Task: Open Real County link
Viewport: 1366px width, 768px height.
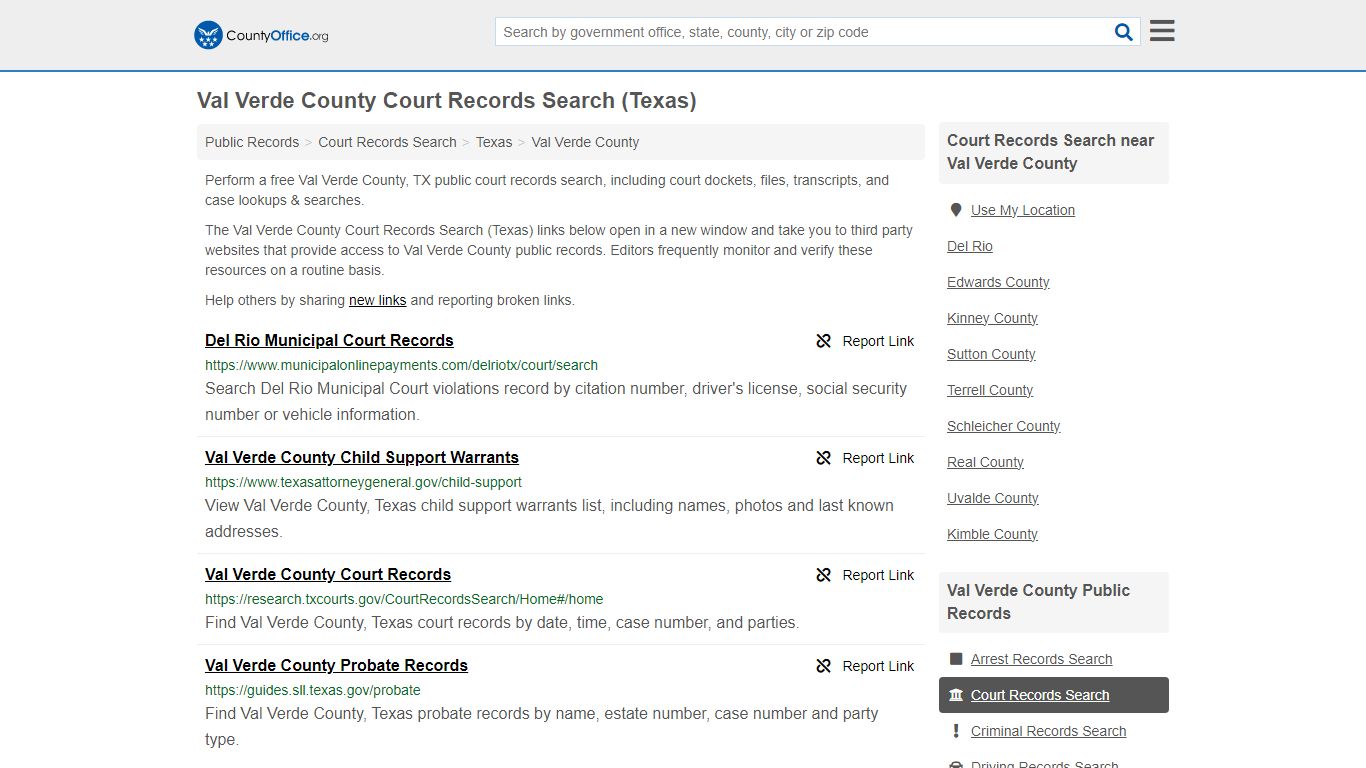Action: [985, 462]
